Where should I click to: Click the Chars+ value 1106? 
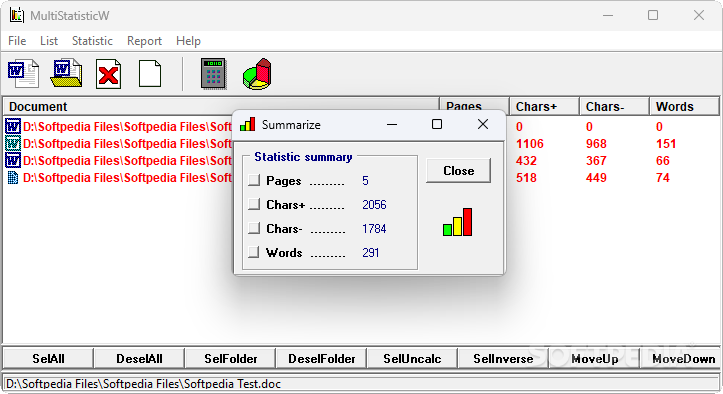529,143
